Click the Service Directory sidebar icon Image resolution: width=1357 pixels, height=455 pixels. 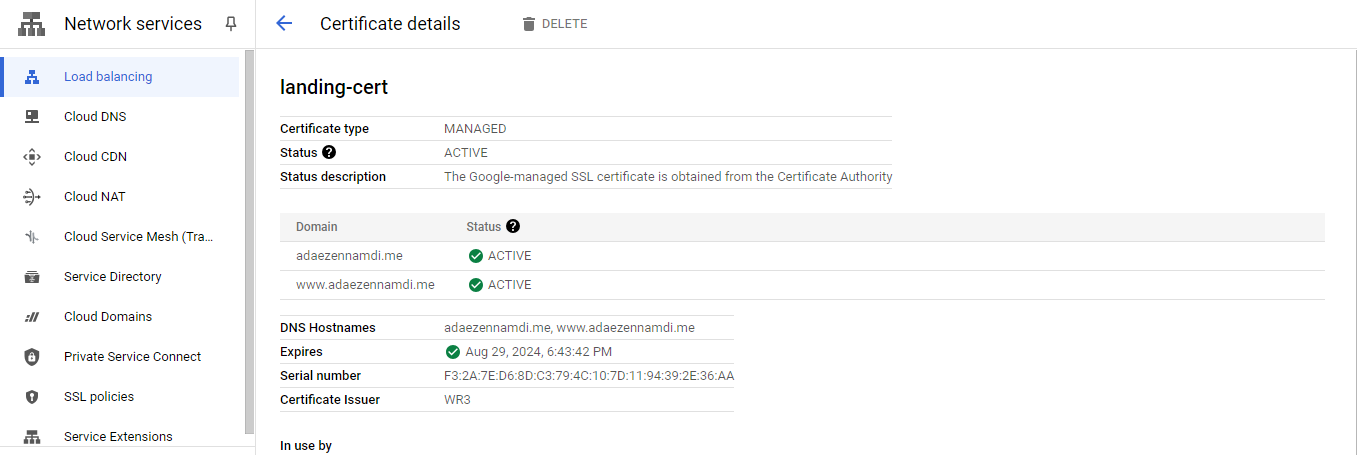click(x=32, y=277)
